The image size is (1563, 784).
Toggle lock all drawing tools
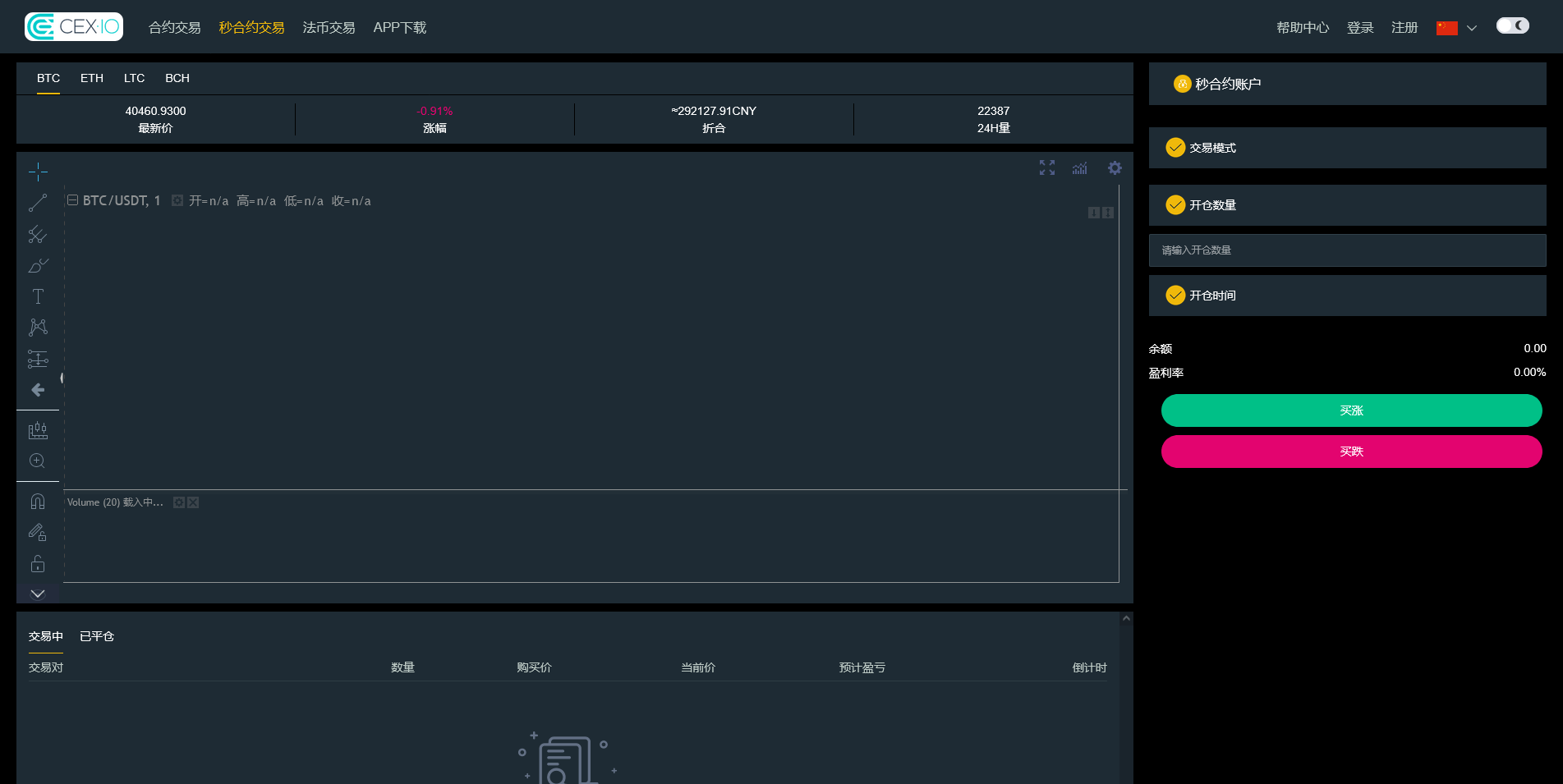click(x=38, y=564)
